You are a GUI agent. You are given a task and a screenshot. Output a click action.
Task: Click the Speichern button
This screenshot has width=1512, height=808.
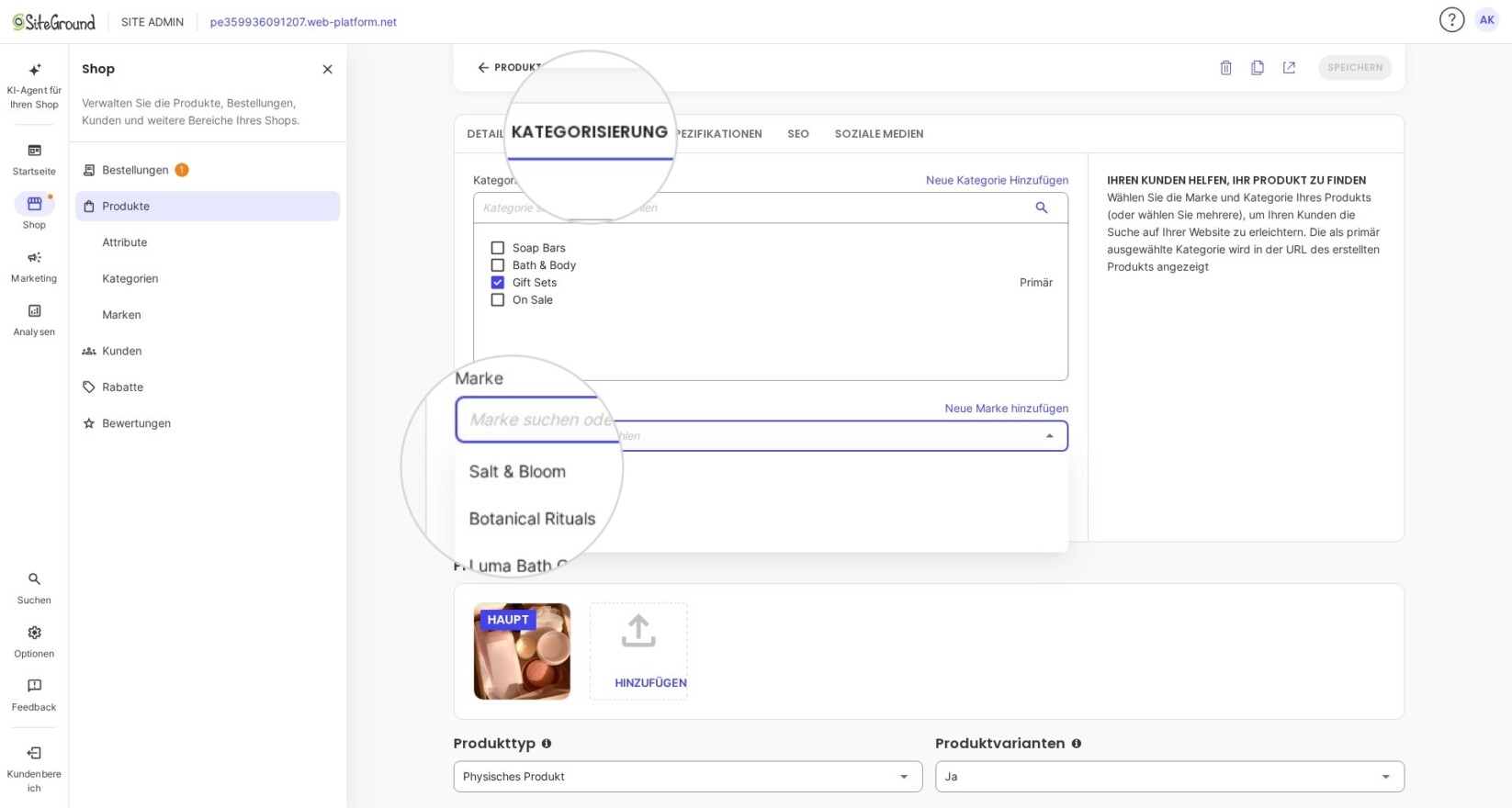tap(1355, 68)
